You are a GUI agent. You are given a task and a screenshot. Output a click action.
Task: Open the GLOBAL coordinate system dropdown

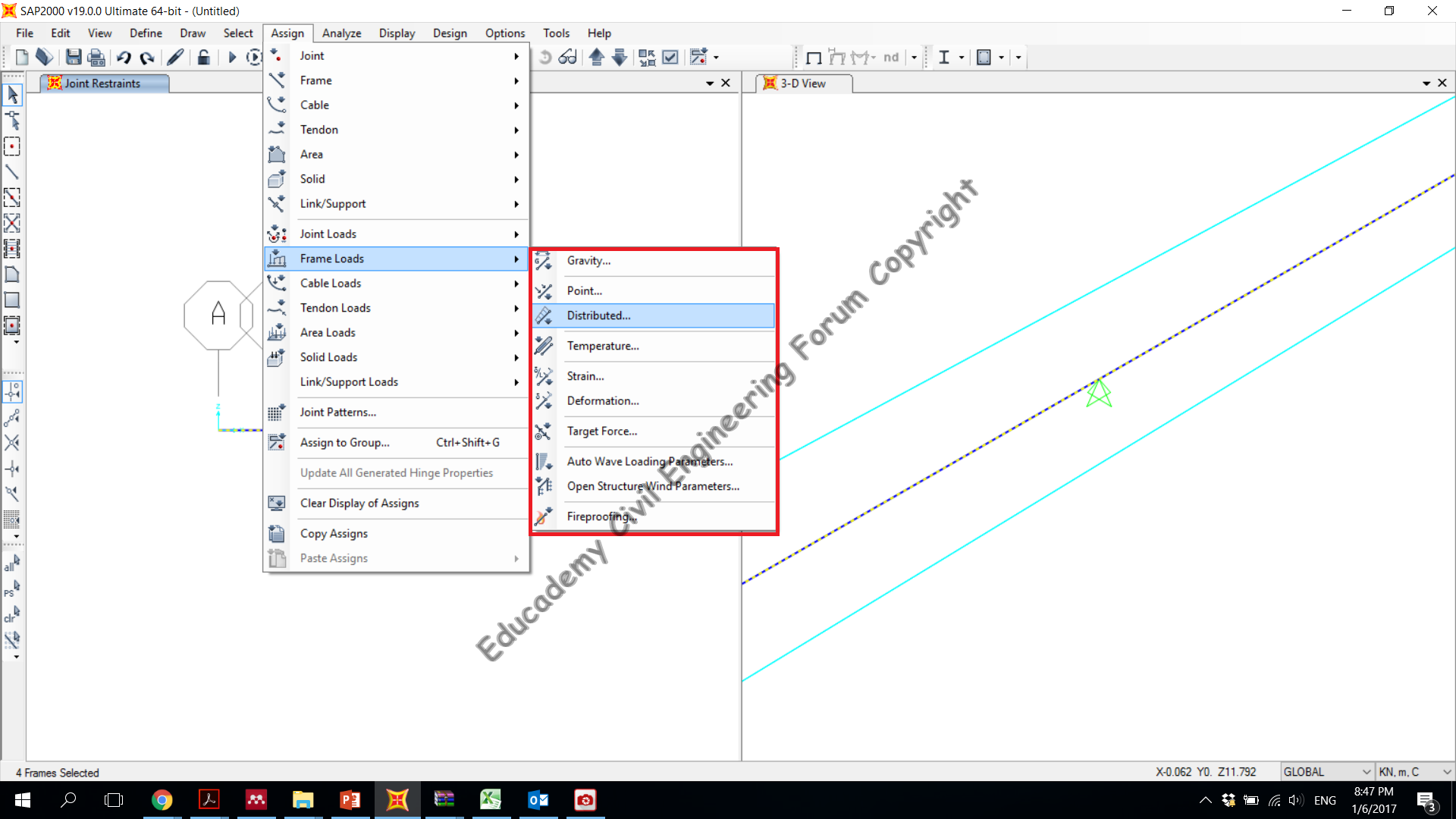[1327, 772]
